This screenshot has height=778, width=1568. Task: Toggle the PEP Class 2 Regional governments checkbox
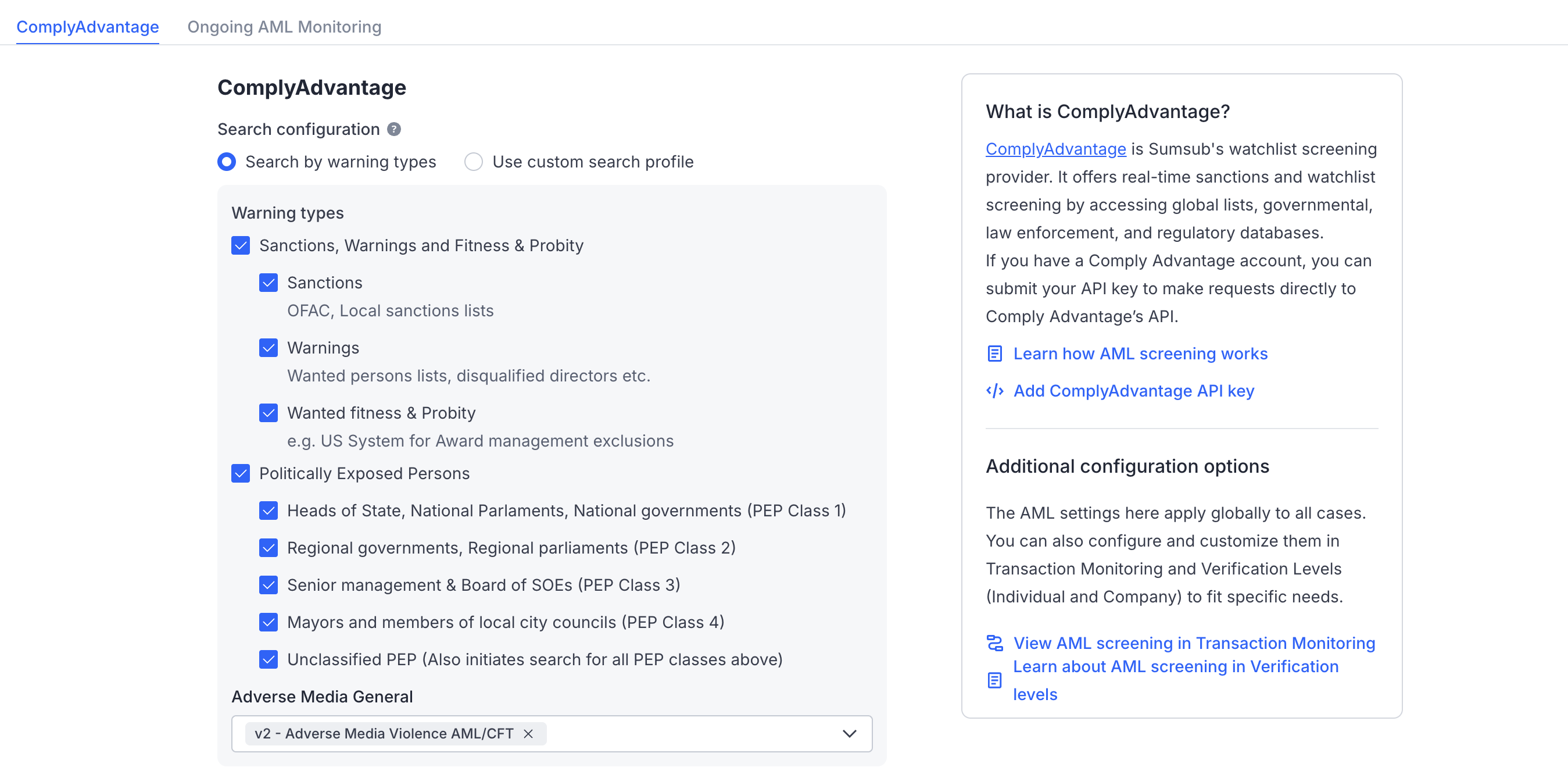[x=269, y=548]
